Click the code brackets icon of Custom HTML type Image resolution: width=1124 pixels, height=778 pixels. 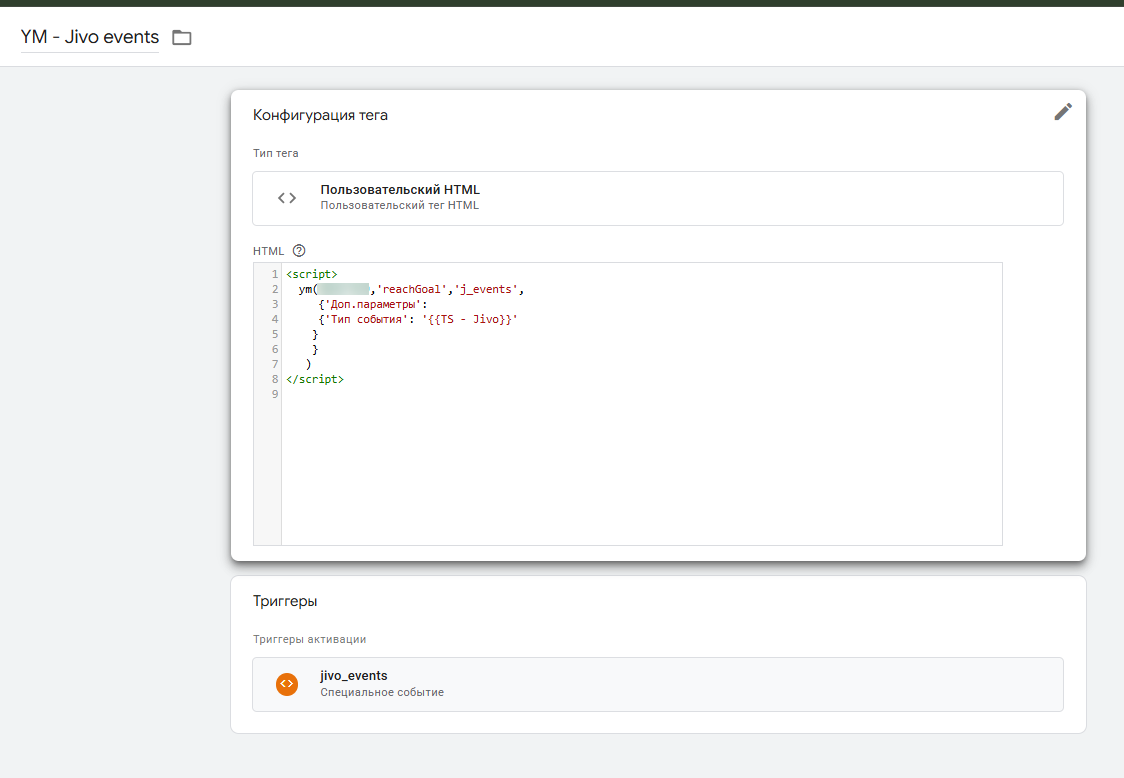coord(287,198)
